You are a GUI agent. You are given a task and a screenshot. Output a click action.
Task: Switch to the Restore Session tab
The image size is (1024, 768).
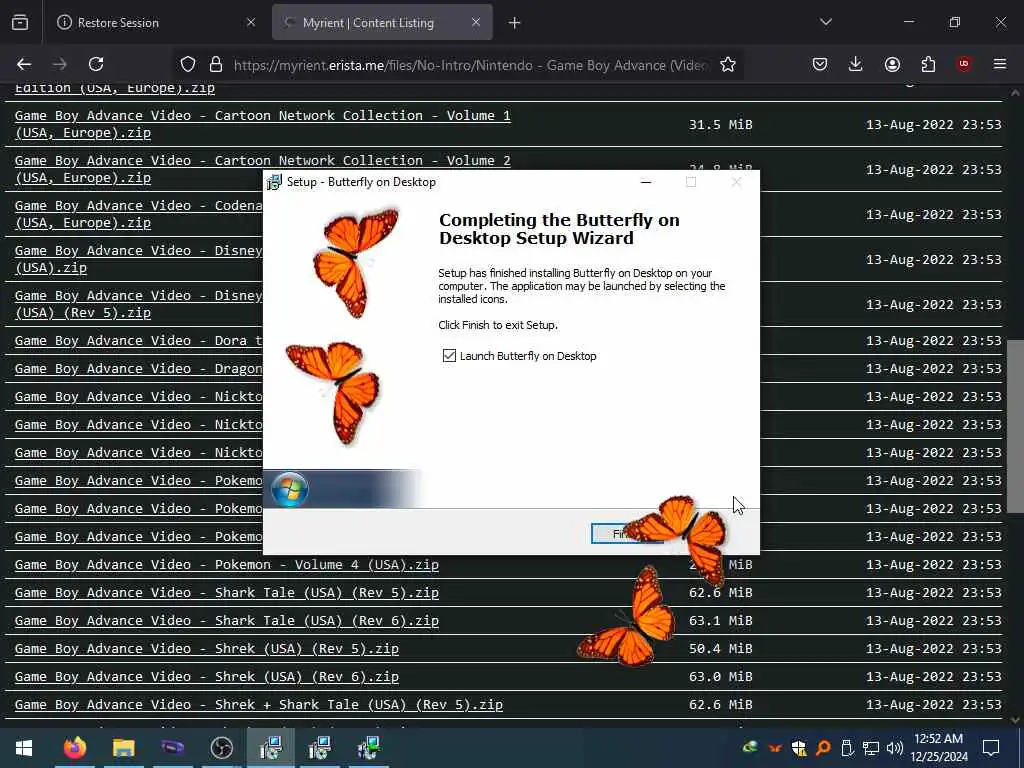click(x=155, y=23)
